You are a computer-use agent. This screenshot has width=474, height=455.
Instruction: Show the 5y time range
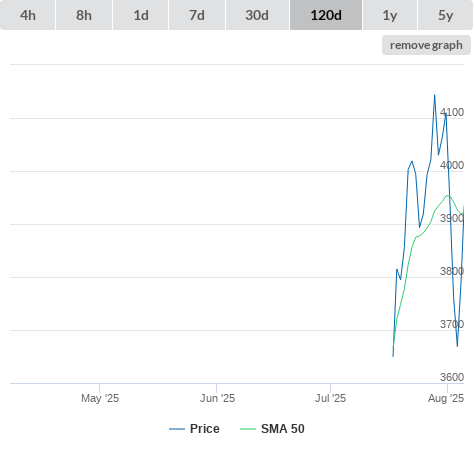tap(446, 15)
